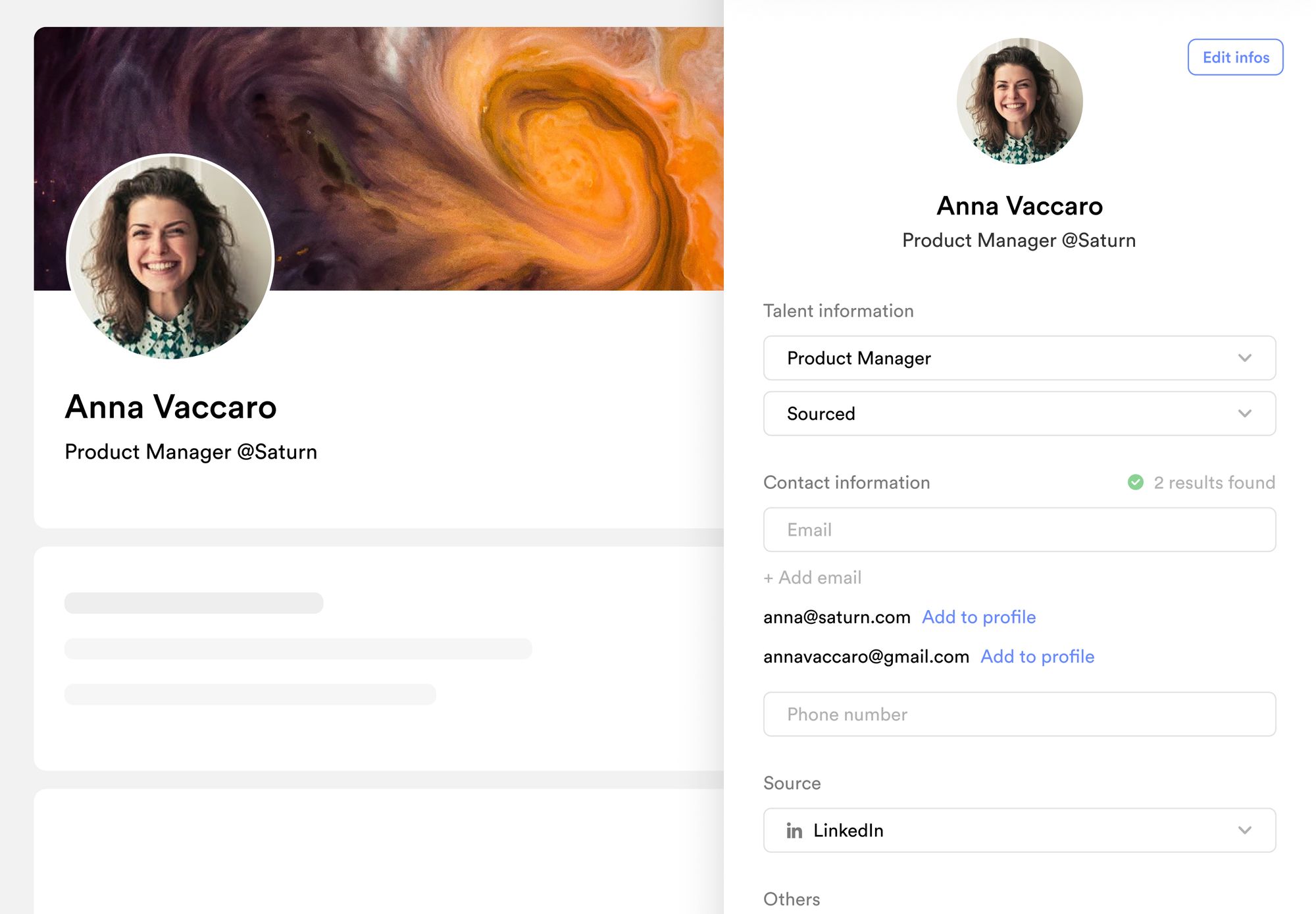Screen dimensions: 1316x914
Task: Click the + Add email link
Action: [x=813, y=578]
